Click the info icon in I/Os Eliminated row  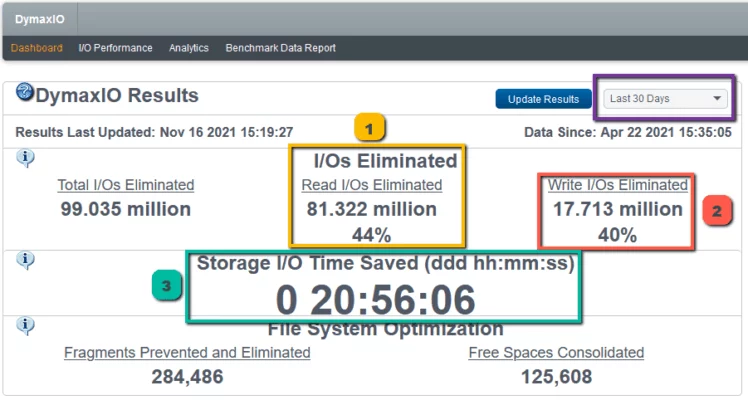[26, 158]
